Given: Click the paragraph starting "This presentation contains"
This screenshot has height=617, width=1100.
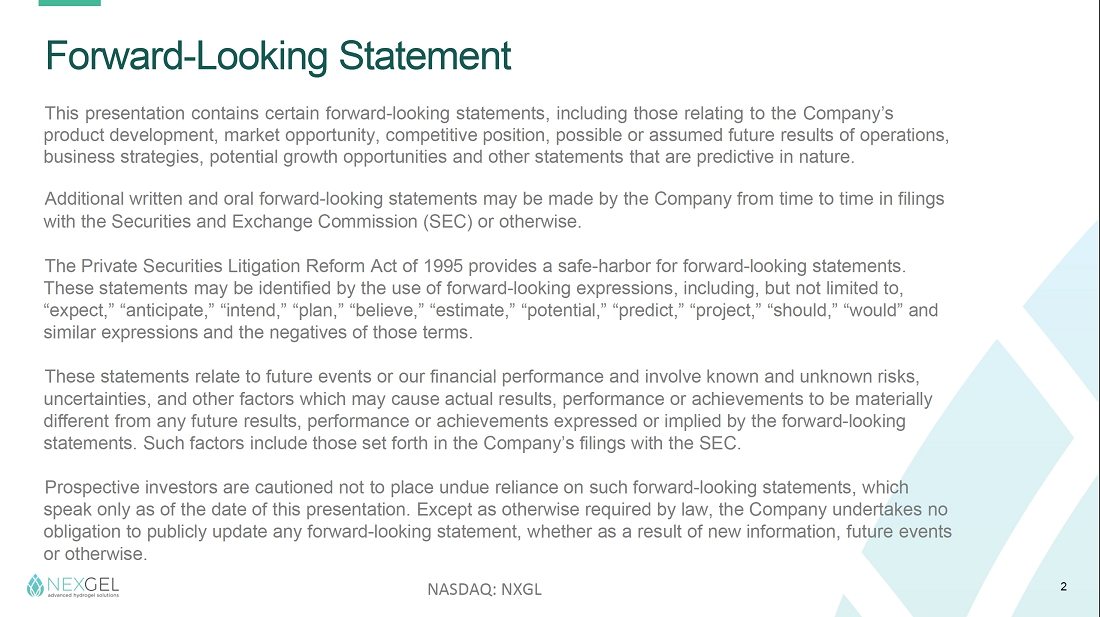Looking at the screenshot, I should [496, 134].
